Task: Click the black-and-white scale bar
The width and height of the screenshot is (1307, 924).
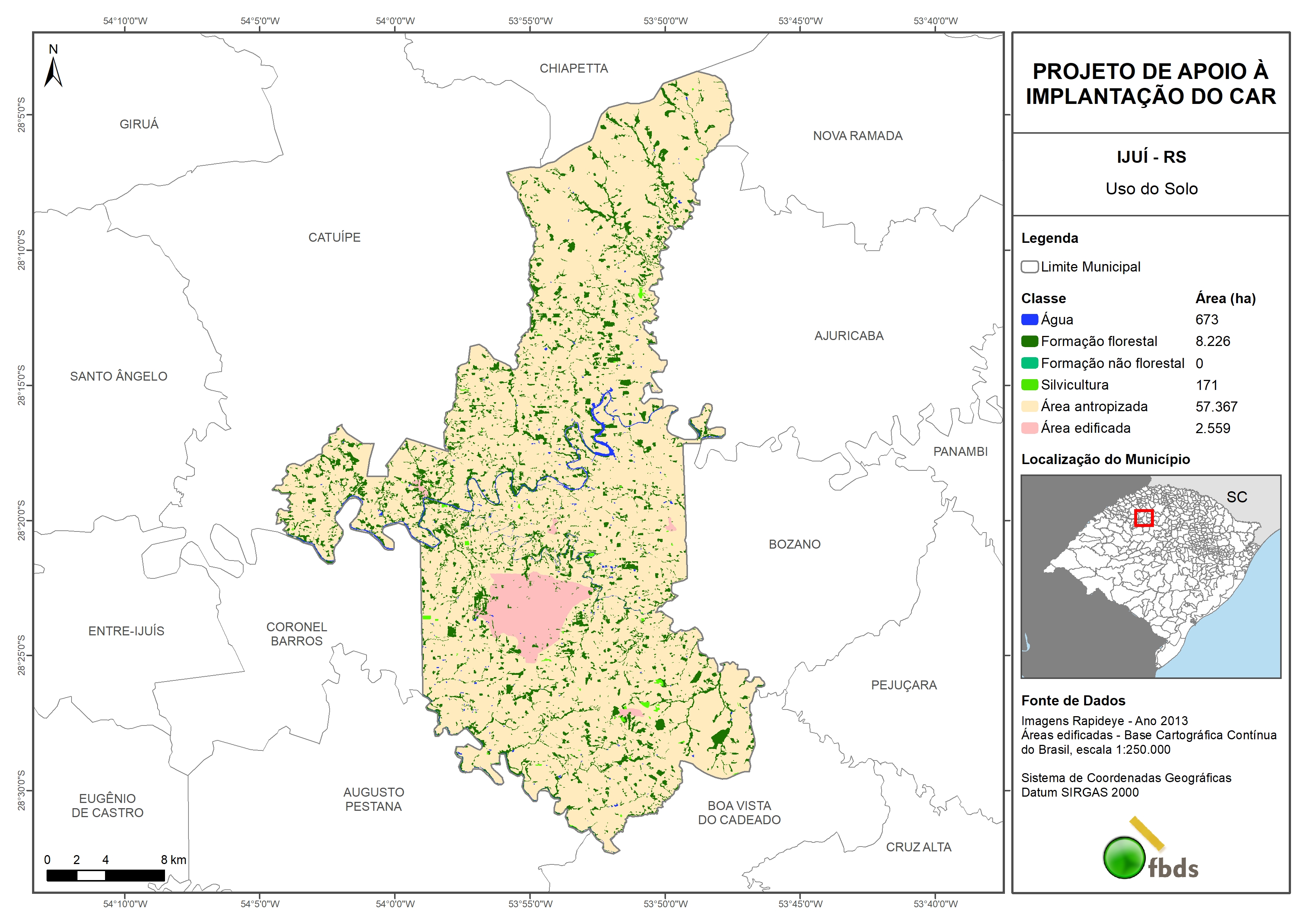Action: [105, 875]
